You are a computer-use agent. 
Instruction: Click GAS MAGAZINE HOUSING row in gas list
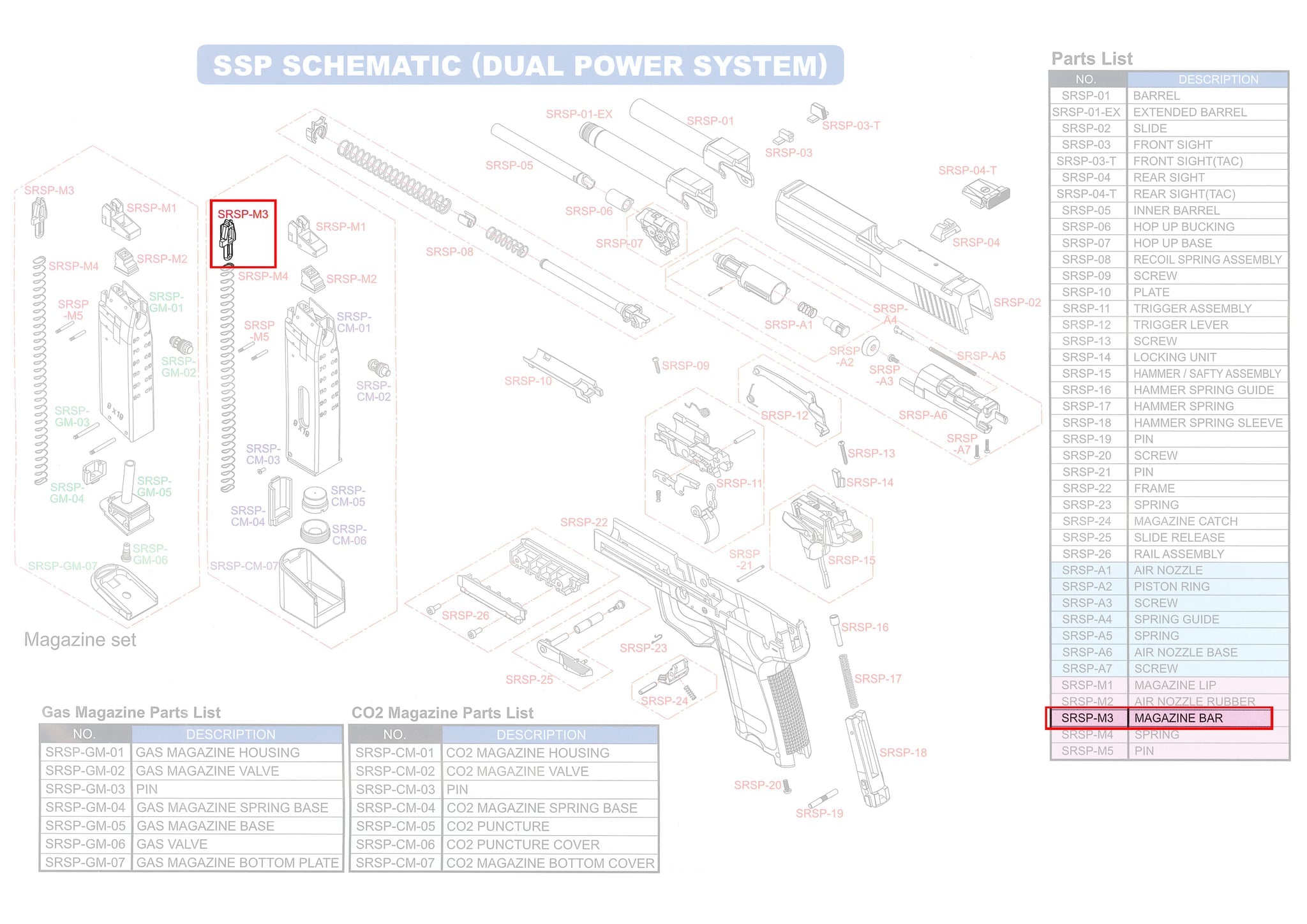191,752
